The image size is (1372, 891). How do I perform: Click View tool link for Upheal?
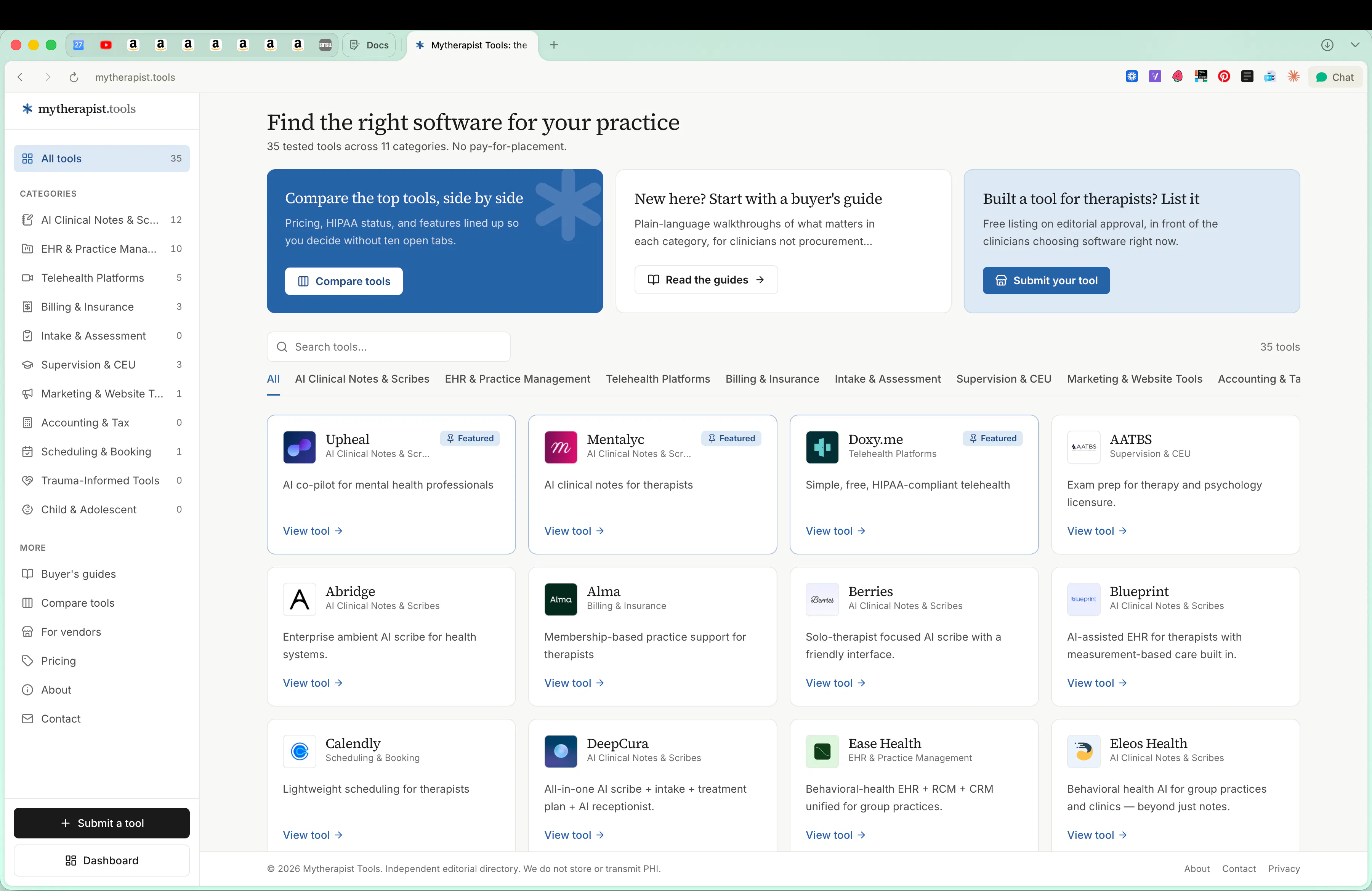coord(313,531)
